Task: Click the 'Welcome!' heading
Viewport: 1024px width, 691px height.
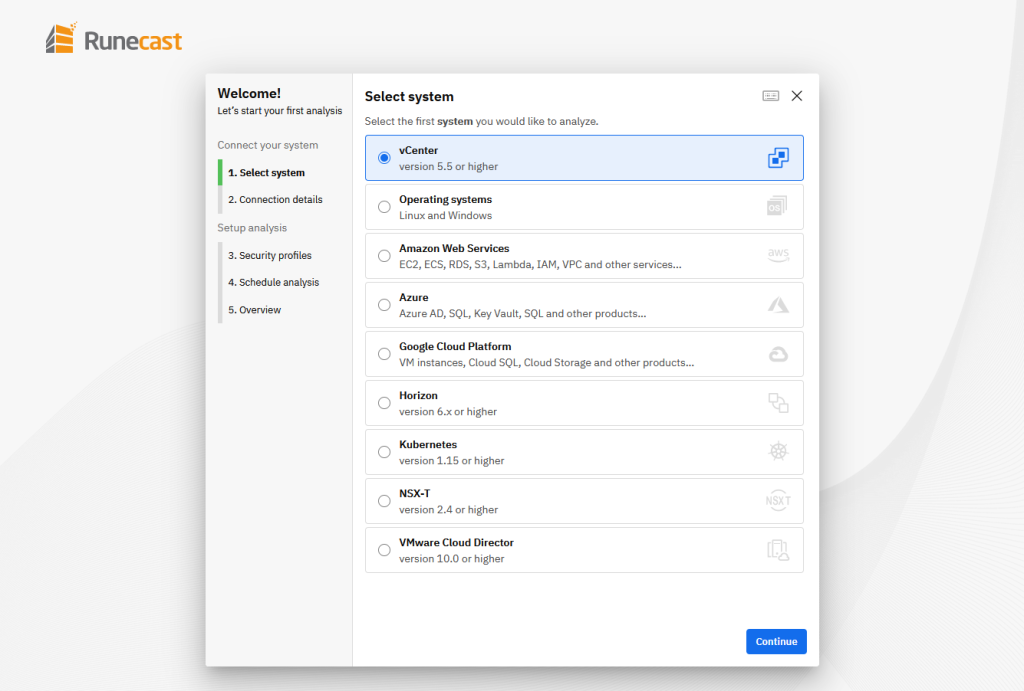Action: (x=249, y=93)
